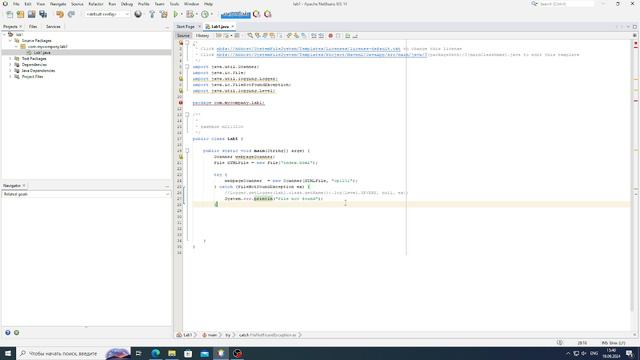Open the Refactor menu
The image size is (640, 360).
pos(96,4)
